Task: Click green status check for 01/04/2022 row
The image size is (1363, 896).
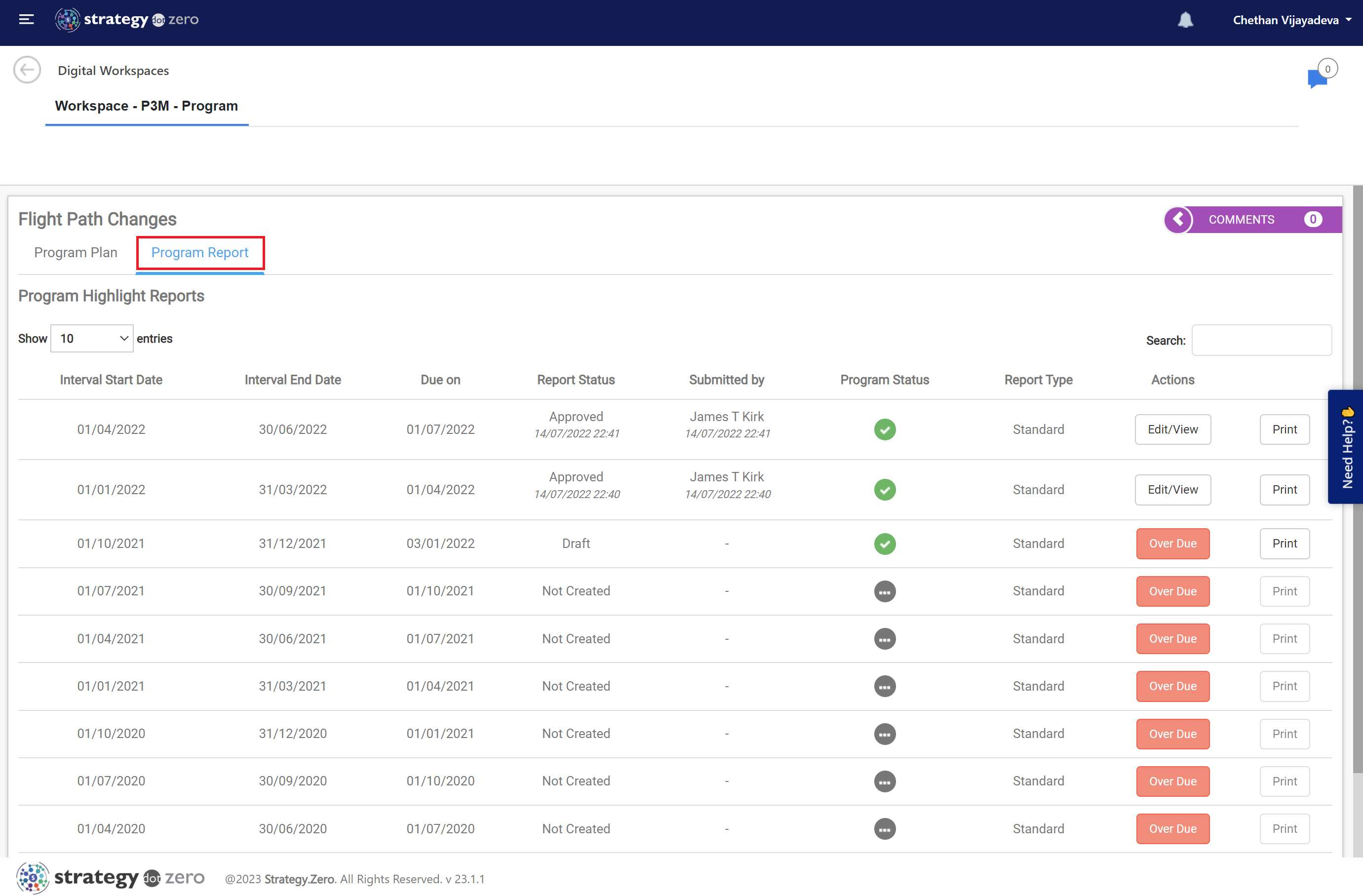Action: pyautogui.click(x=885, y=429)
